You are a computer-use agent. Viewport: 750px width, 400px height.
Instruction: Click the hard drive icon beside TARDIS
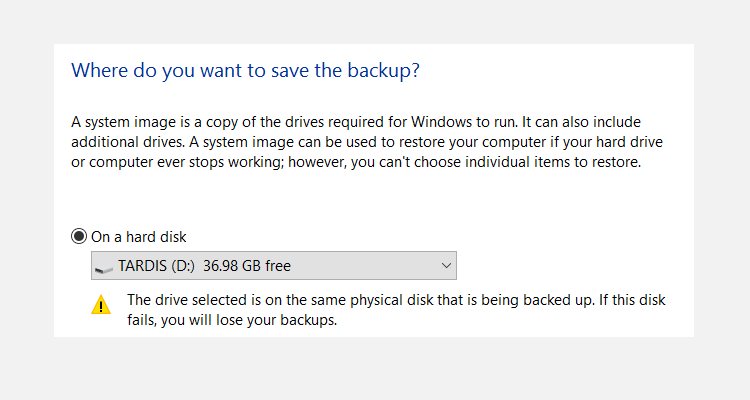click(104, 269)
